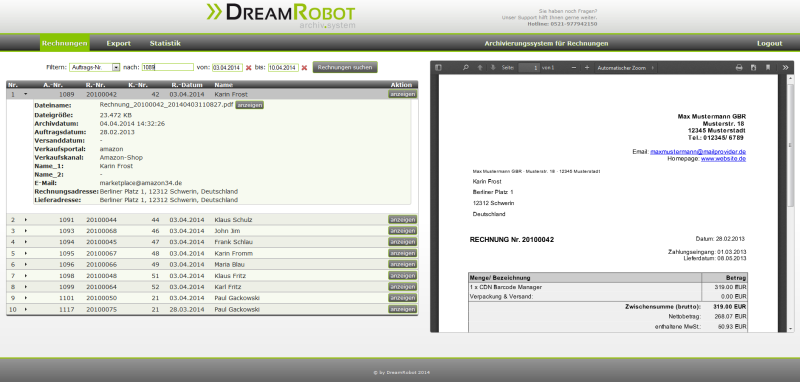Expand row 2 Klaus Schulz details

coord(25,220)
